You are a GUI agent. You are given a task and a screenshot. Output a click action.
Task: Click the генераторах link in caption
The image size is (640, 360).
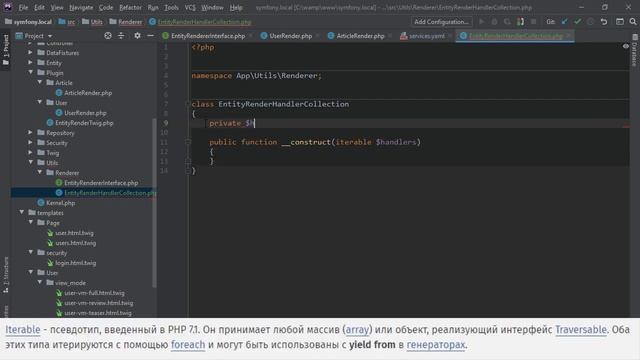436,345
